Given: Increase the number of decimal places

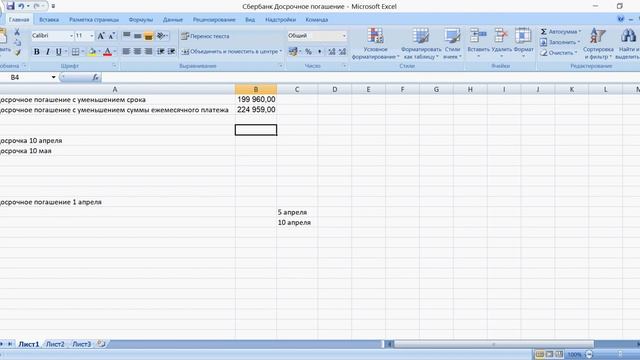Looking at the screenshot, I should [331, 51].
